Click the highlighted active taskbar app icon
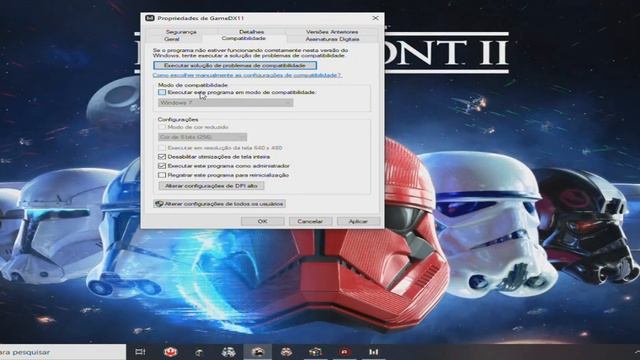Viewport: 640px width, 360px height. coord(258,352)
